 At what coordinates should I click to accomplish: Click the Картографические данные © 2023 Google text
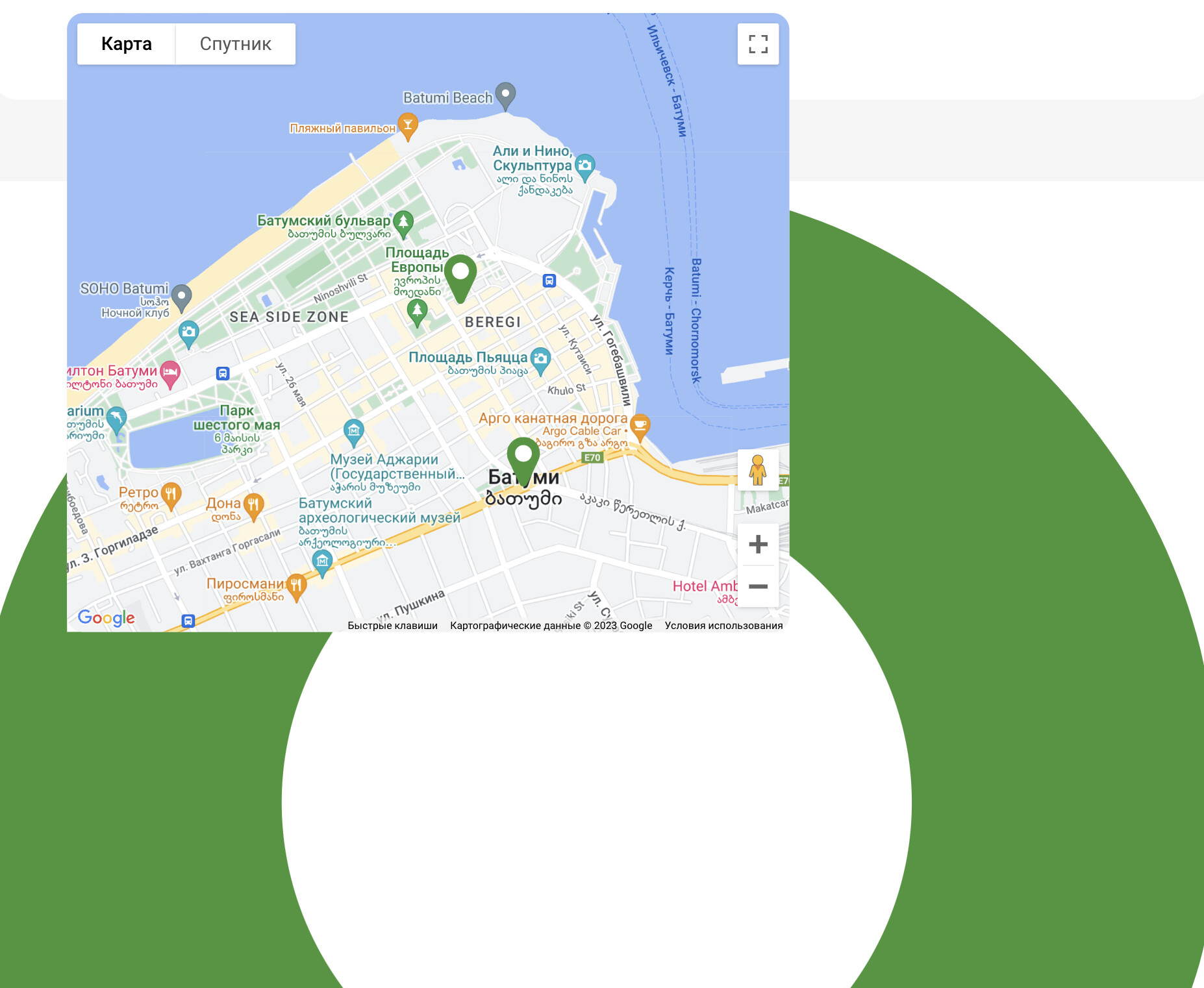pos(551,626)
